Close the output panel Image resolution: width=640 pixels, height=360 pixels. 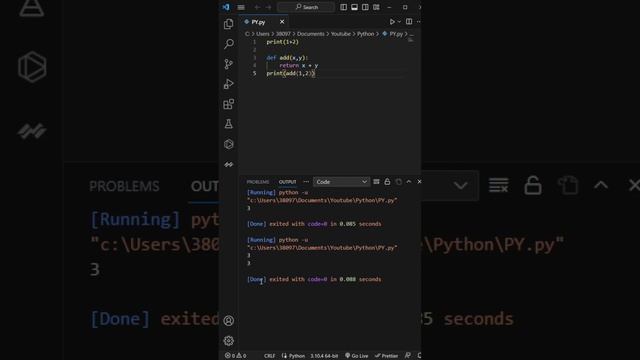[x=419, y=182]
